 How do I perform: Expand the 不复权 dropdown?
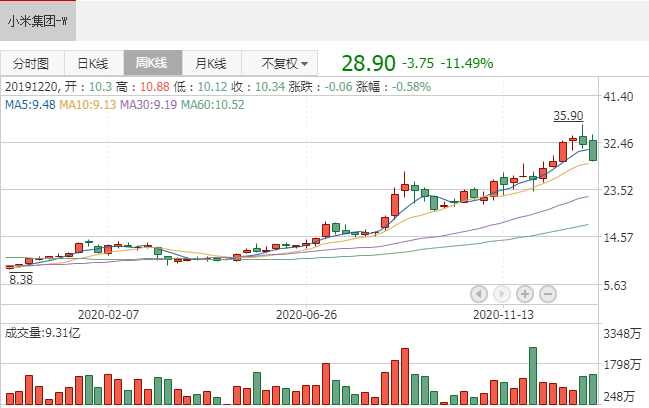(283, 62)
